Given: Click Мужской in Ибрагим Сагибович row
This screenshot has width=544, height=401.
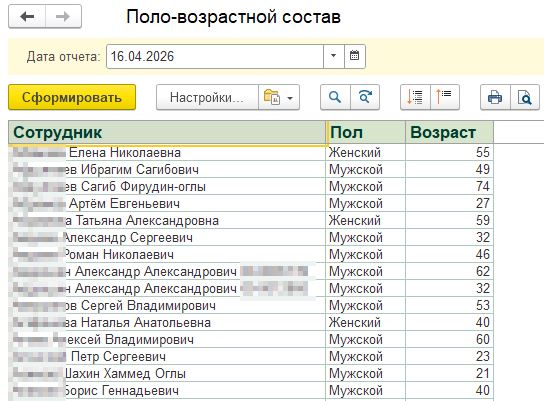Looking at the screenshot, I should [356, 169].
